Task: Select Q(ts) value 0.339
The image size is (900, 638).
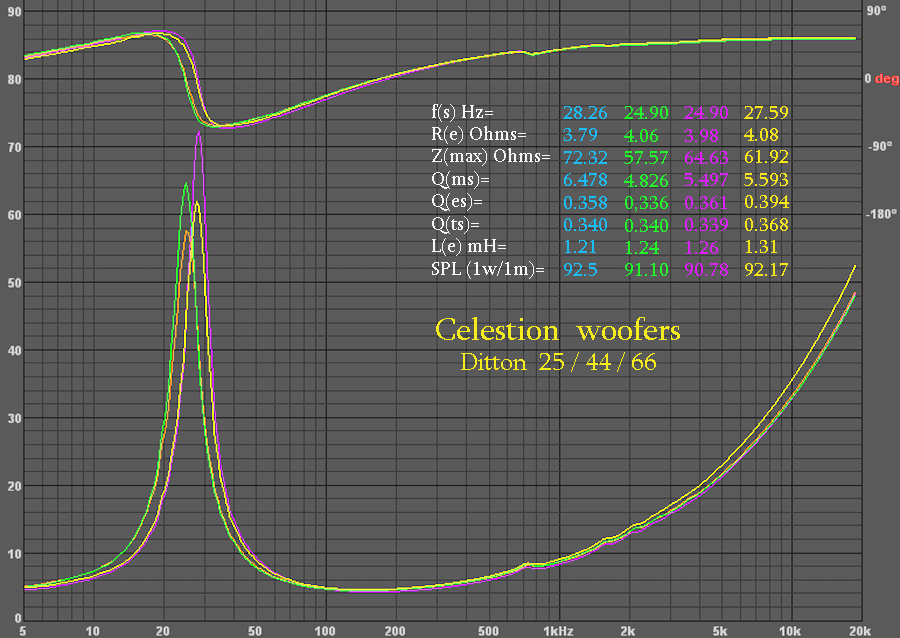Action: (x=706, y=224)
